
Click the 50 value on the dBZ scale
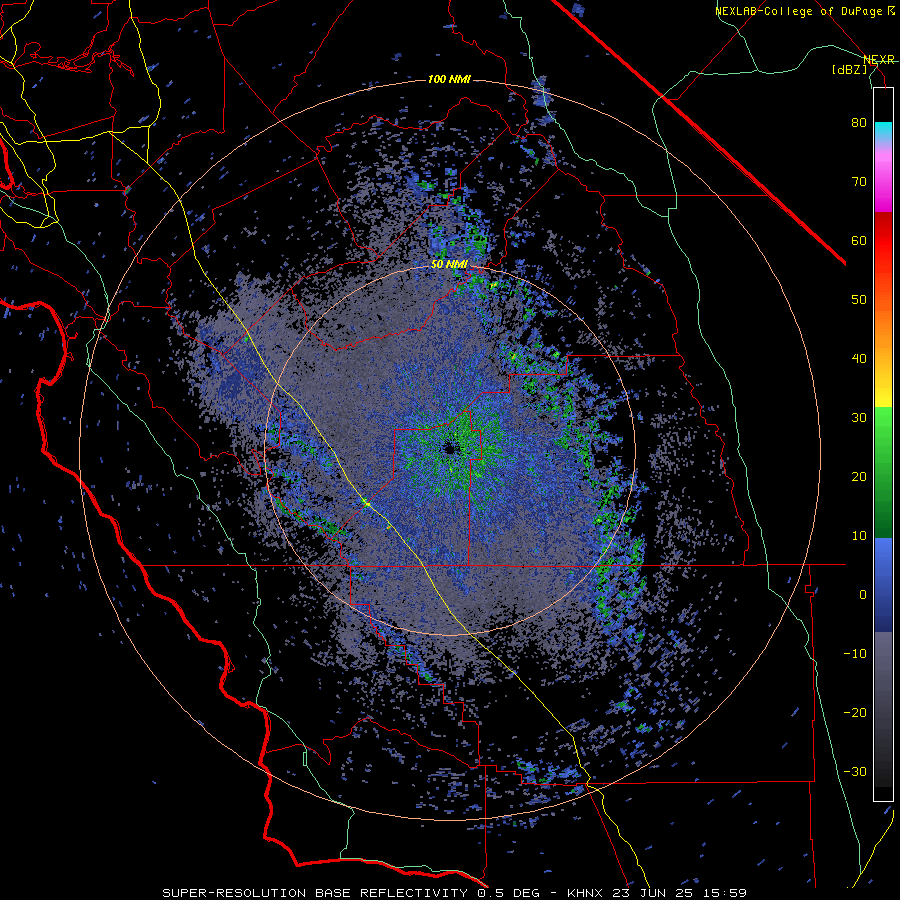click(x=859, y=300)
